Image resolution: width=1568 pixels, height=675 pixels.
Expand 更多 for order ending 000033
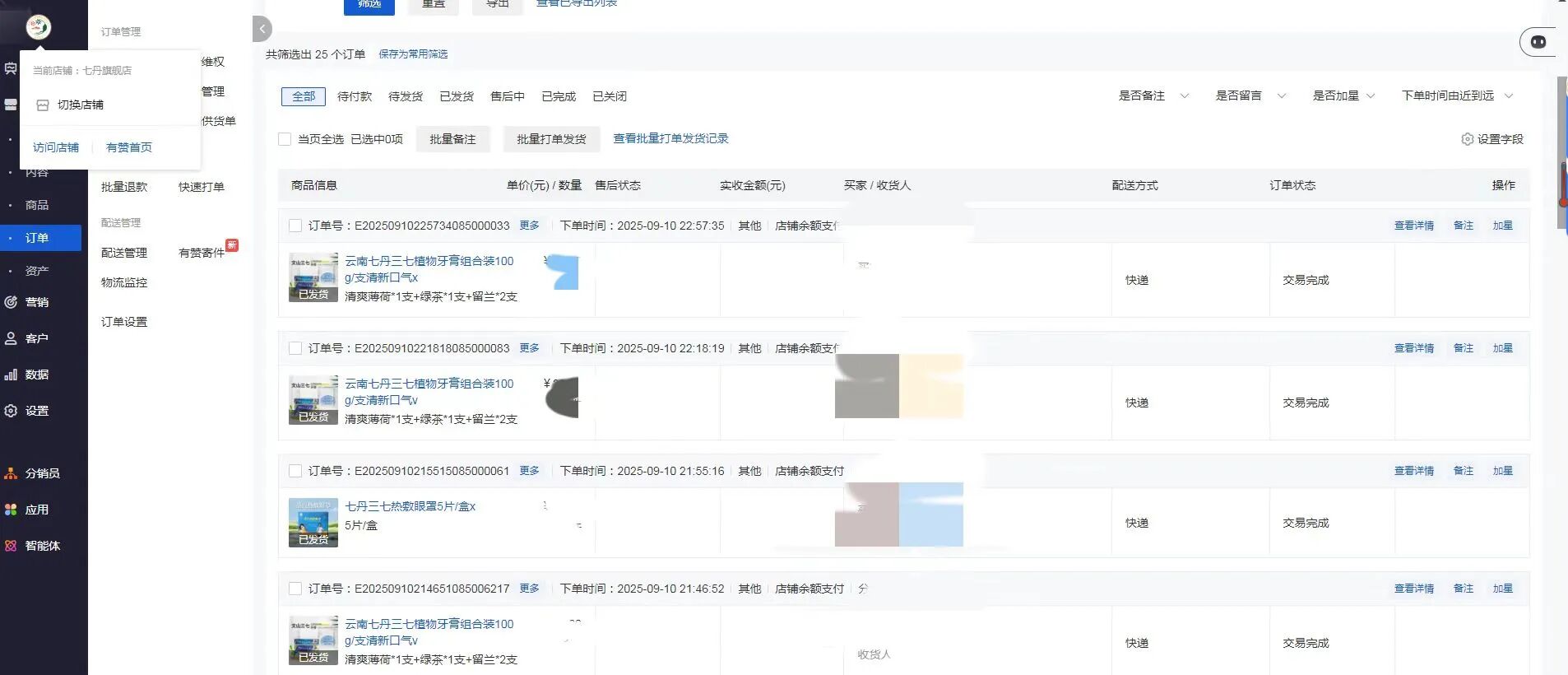click(529, 226)
